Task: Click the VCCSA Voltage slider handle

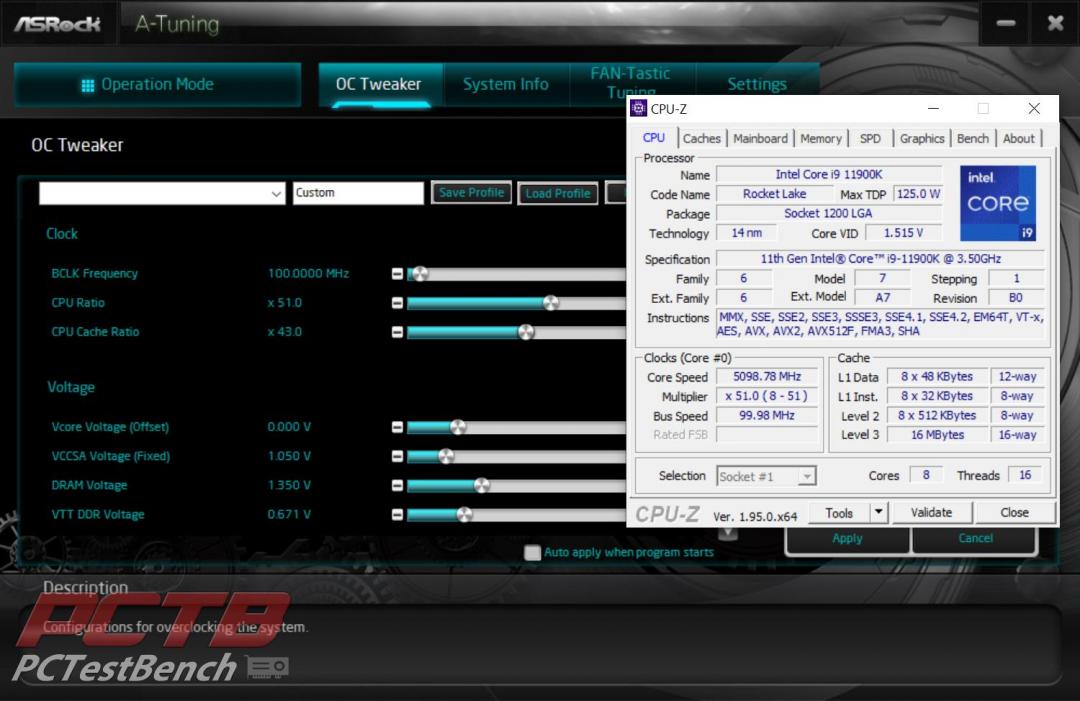Action: [446, 457]
